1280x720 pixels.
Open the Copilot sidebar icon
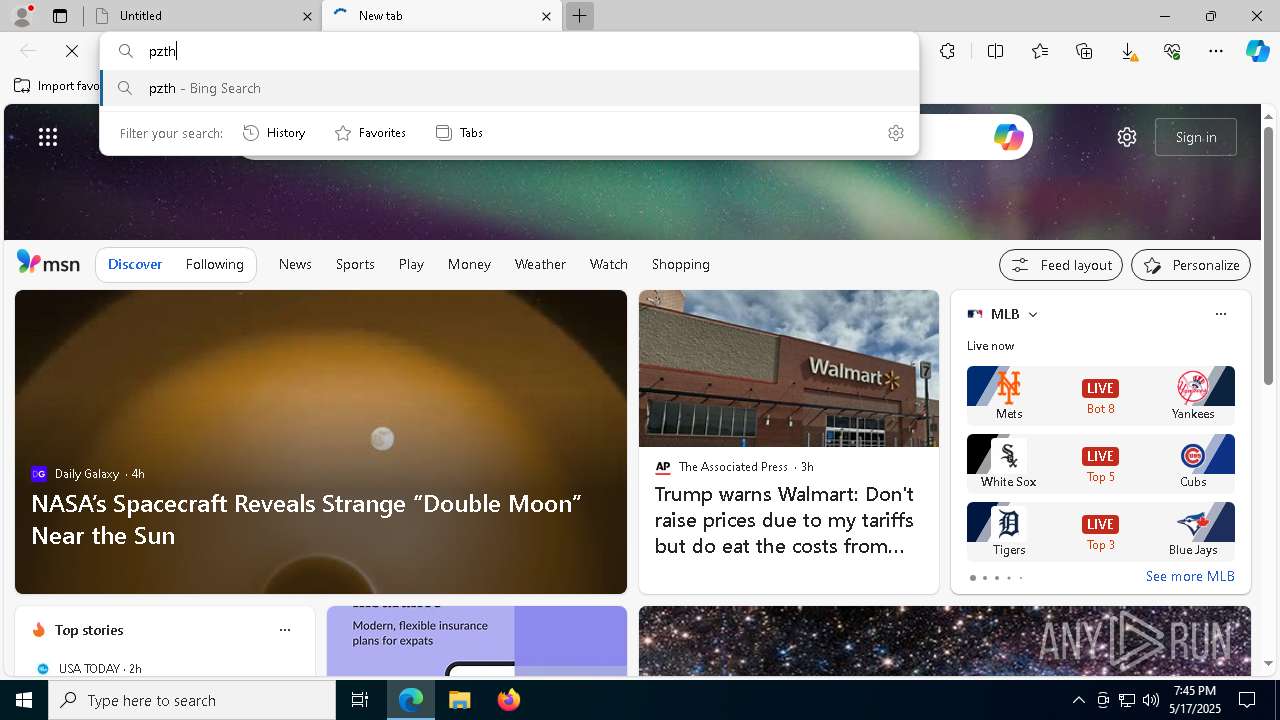(1257, 51)
